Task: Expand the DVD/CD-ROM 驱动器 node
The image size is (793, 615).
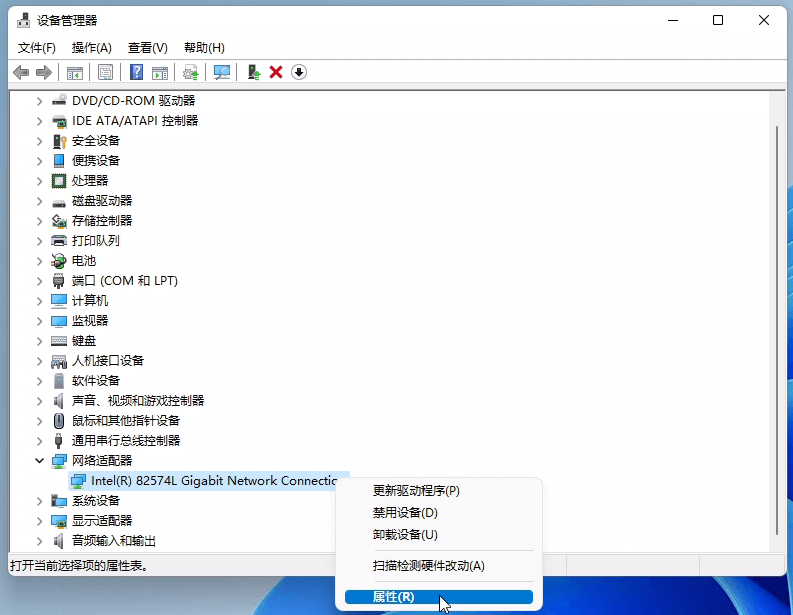Action: (x=40, y=100)
